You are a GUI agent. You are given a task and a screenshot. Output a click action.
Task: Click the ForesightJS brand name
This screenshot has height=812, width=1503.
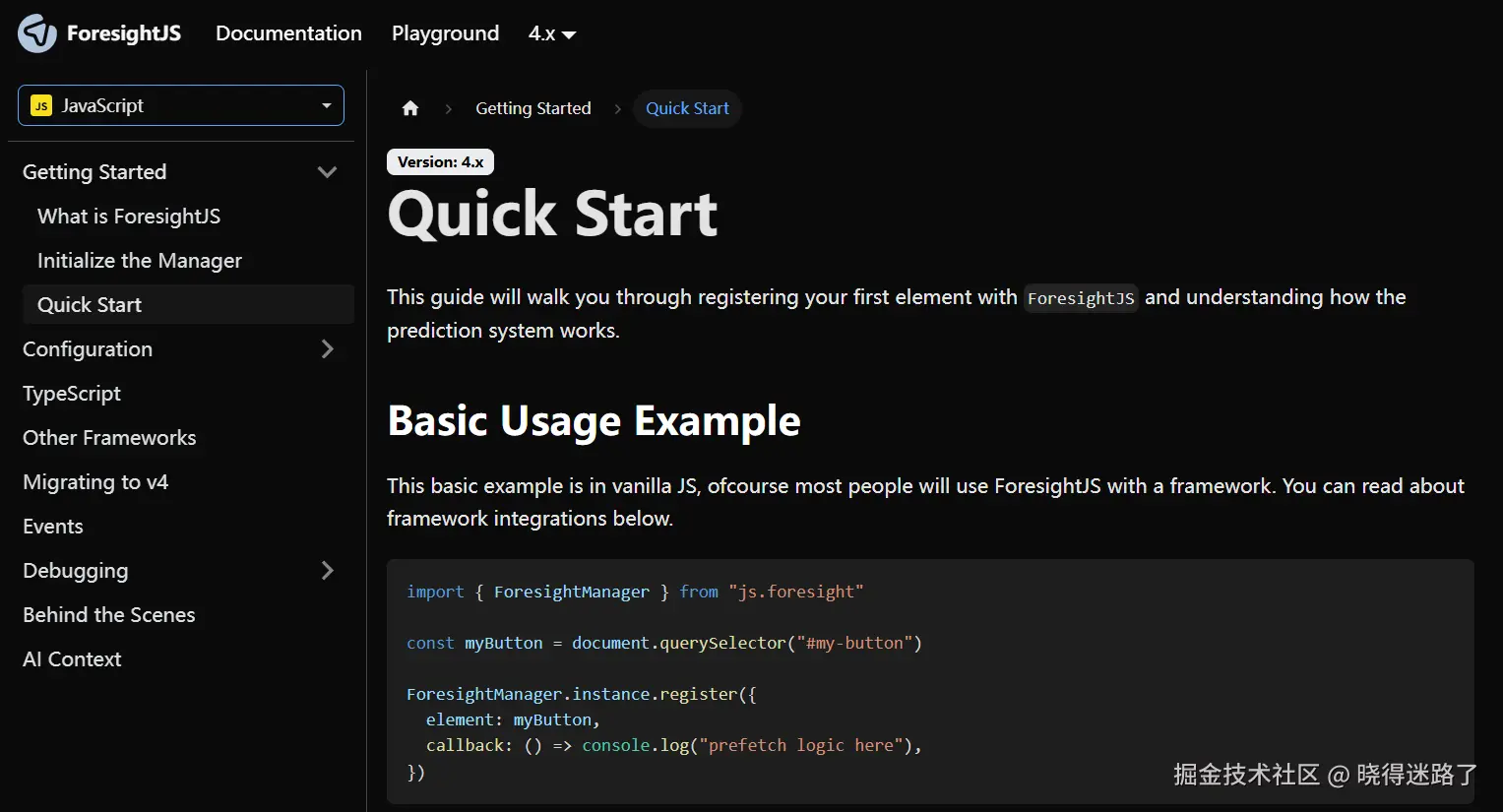[124, 33]
